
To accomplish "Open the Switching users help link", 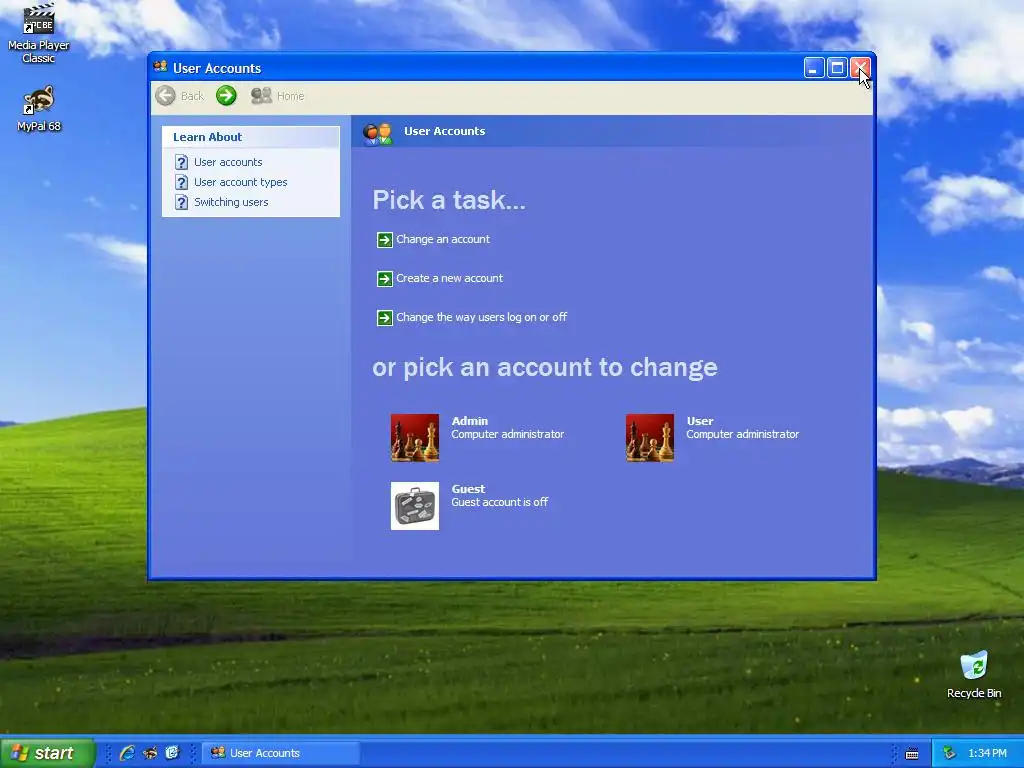I will (x=231, y=202).
